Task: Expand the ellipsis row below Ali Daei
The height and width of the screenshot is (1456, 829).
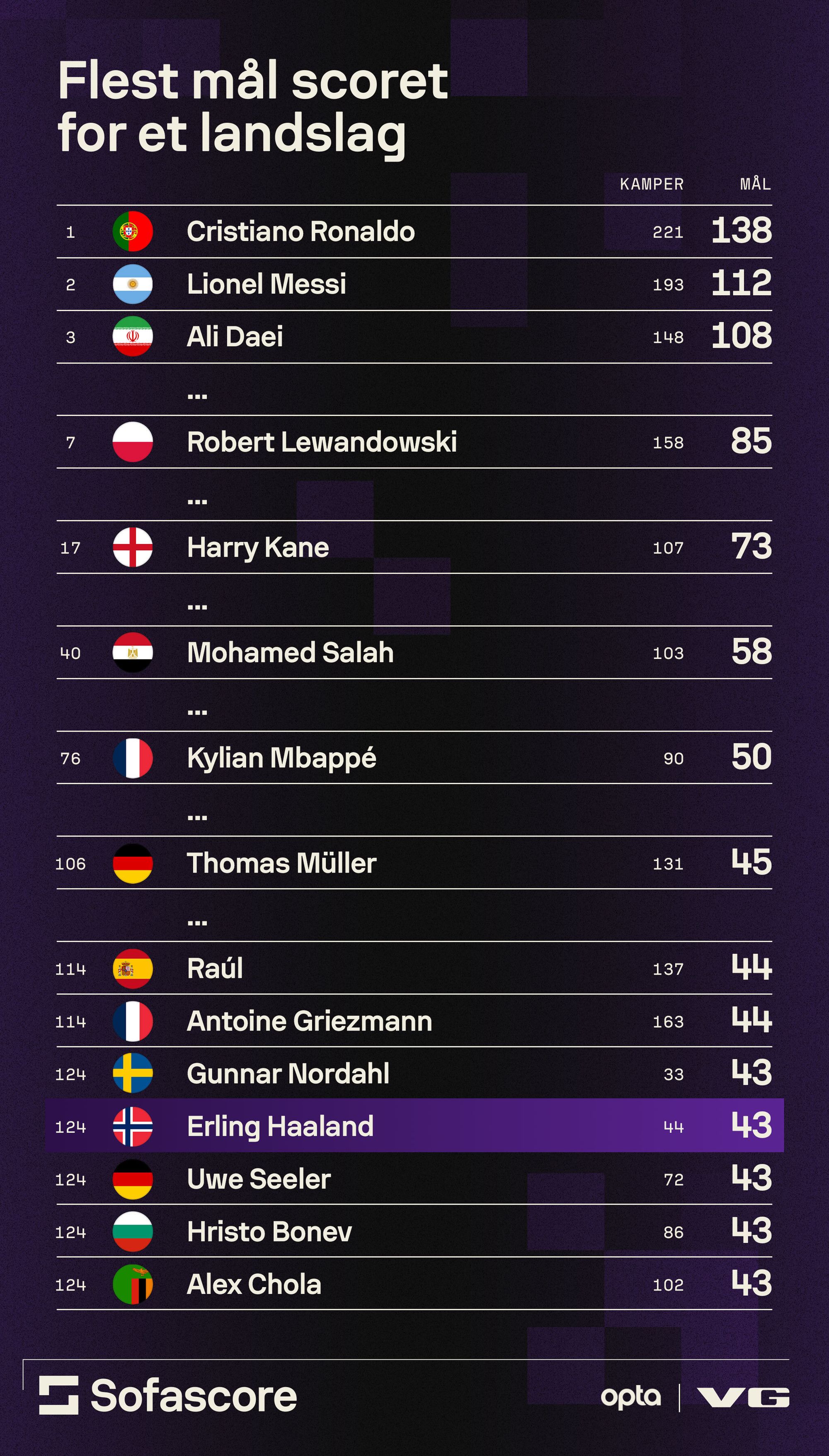Action: pos(197,395)
